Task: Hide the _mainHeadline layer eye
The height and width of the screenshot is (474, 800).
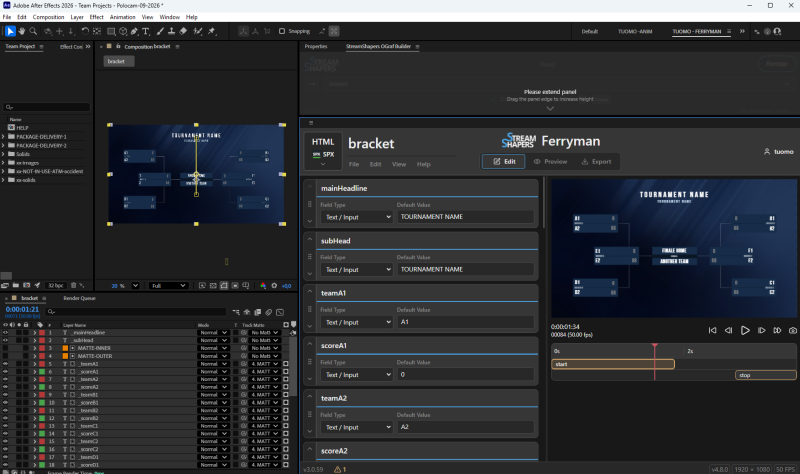Action: [x=5, y=333]
